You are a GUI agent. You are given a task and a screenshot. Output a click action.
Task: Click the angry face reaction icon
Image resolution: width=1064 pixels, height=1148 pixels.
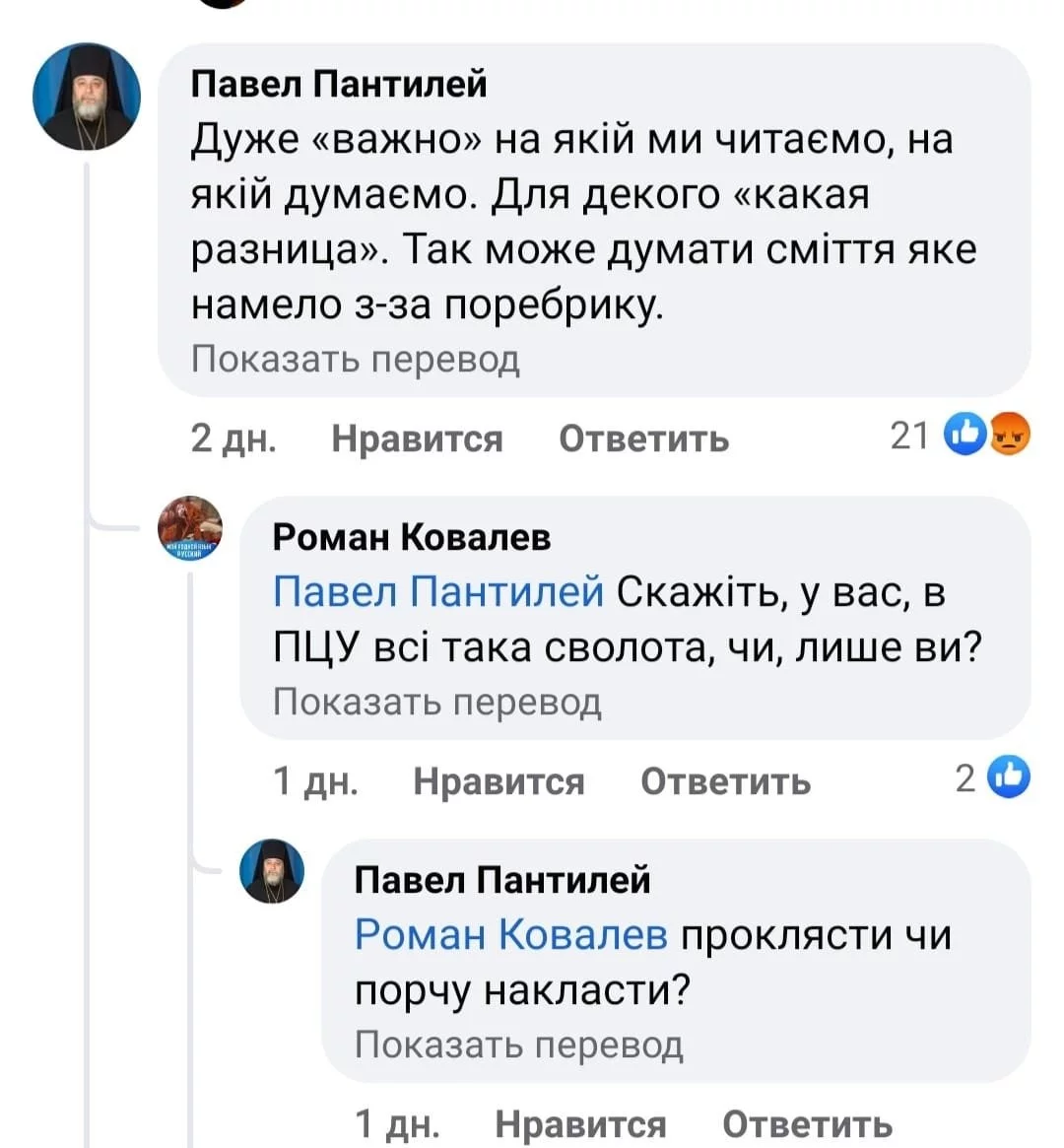(x=1009, y=435)
